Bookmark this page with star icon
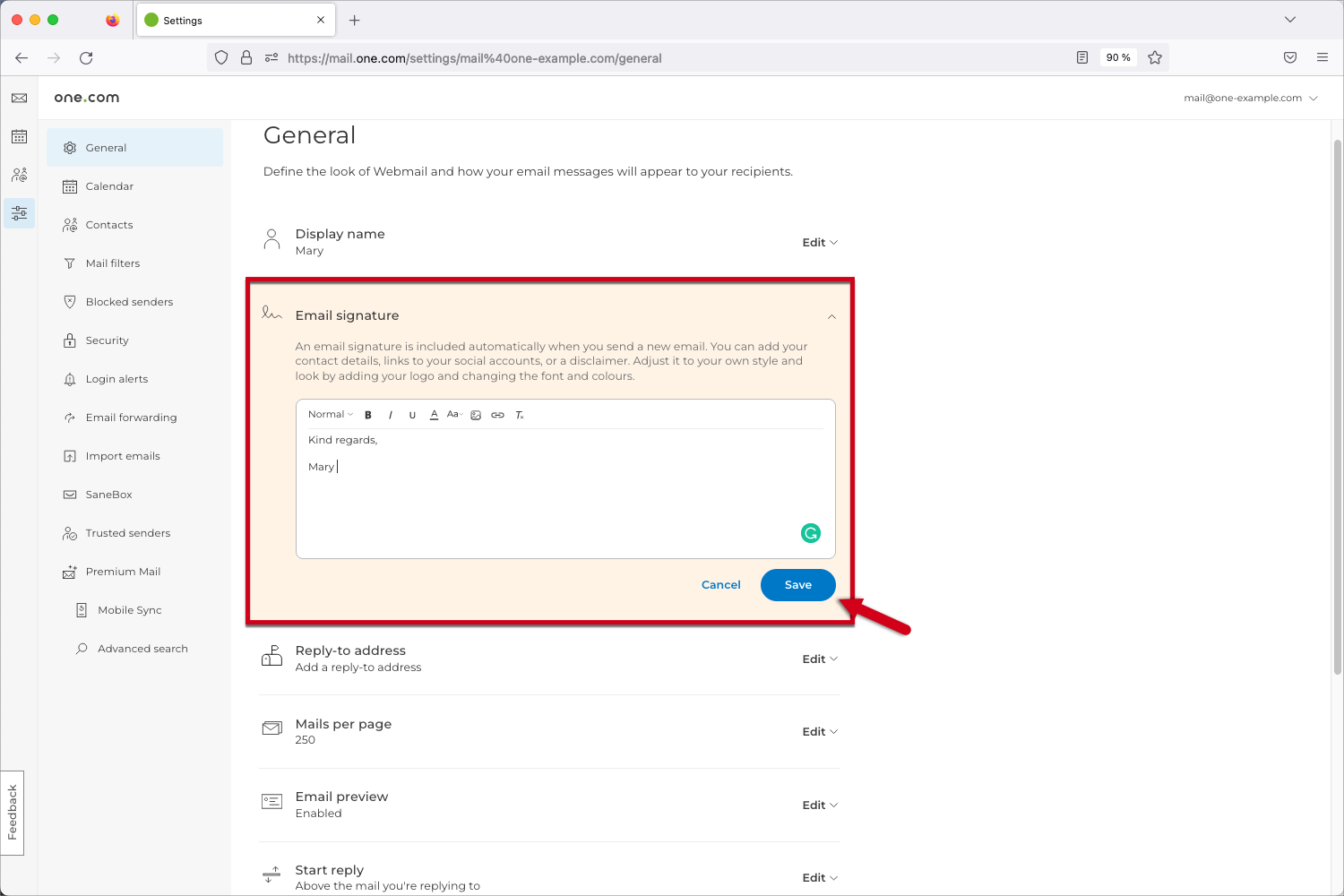Viewport: 1344px width, 896px height. coord(1155,57)
